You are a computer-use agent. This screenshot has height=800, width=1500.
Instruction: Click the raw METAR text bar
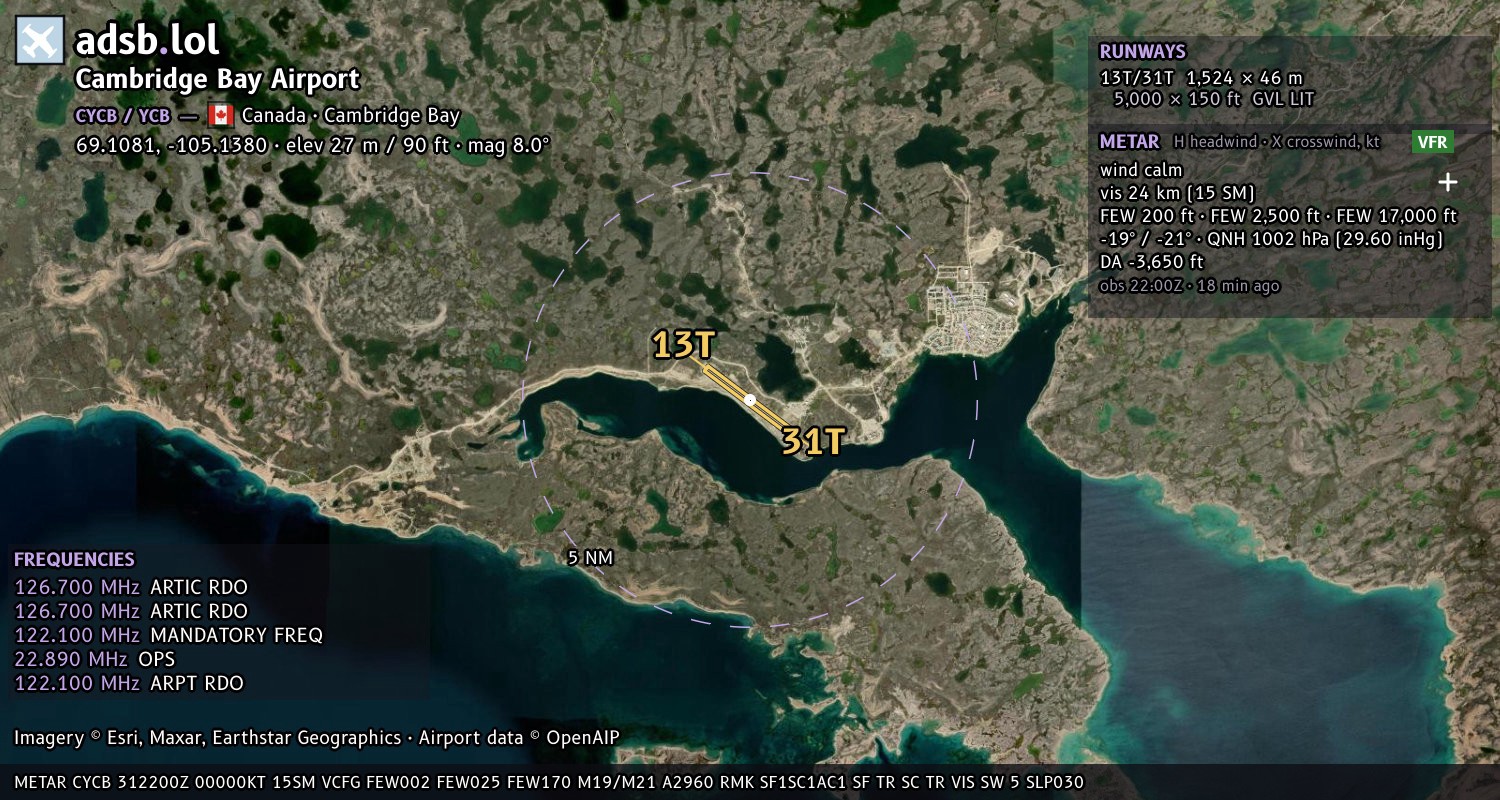click(x=549, y=782)
